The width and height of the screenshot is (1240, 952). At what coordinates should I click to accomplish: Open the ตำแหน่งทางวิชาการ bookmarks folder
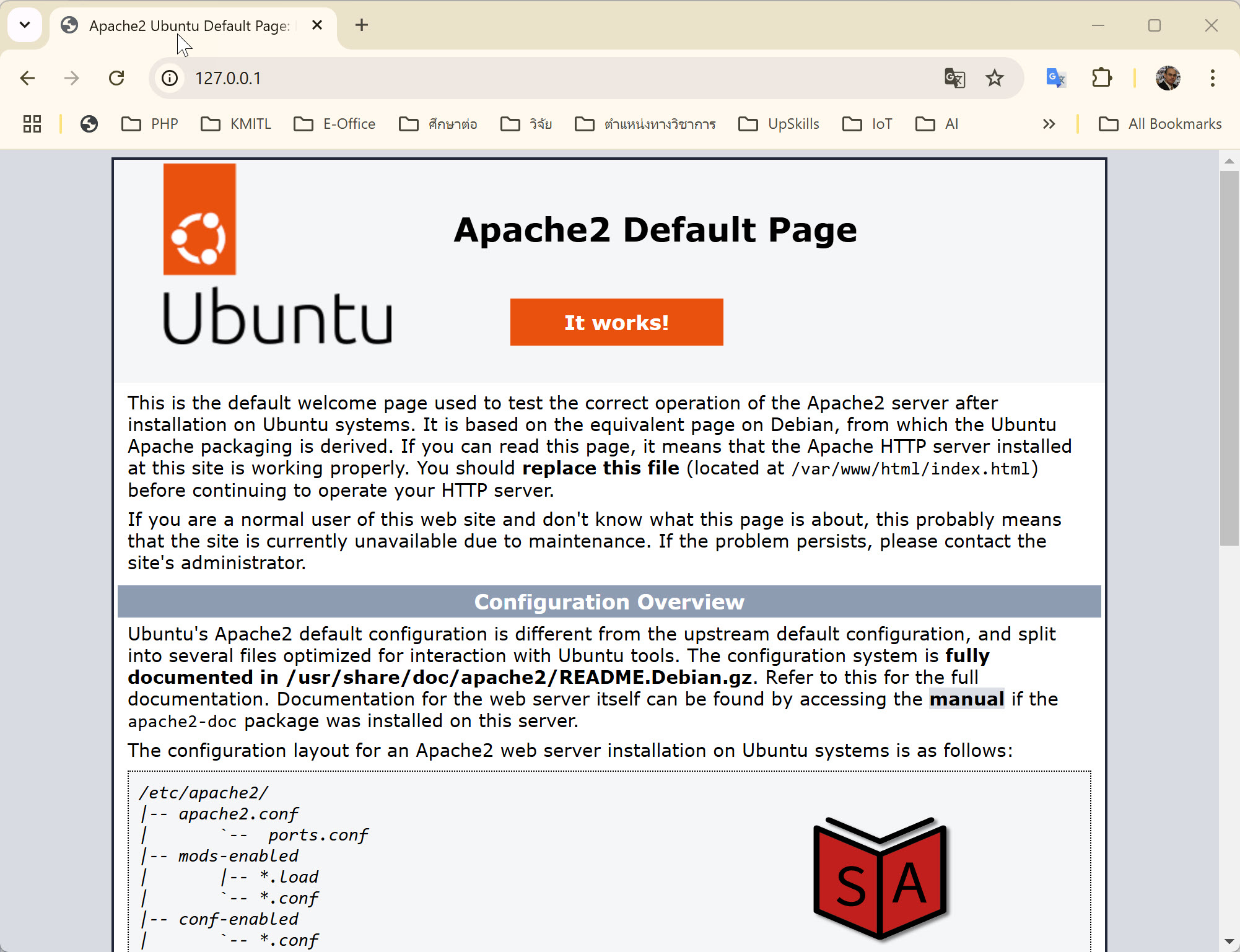pyautogui.click(x=645, y=124)
